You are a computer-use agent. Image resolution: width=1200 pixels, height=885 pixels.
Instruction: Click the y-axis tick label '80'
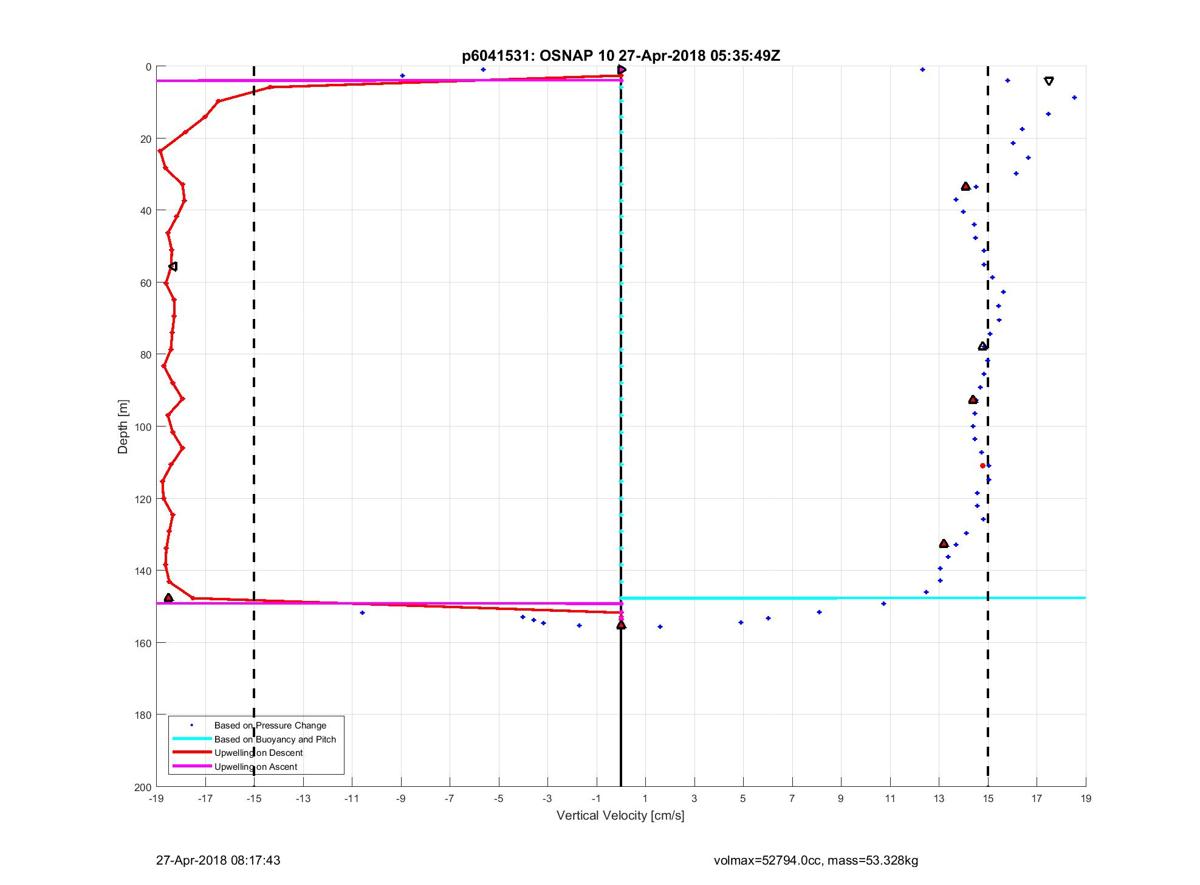coord(145,355)
